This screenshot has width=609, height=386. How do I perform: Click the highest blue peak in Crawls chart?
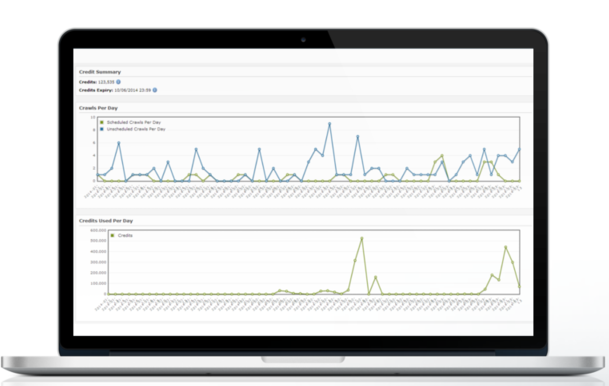coord(329,124)
